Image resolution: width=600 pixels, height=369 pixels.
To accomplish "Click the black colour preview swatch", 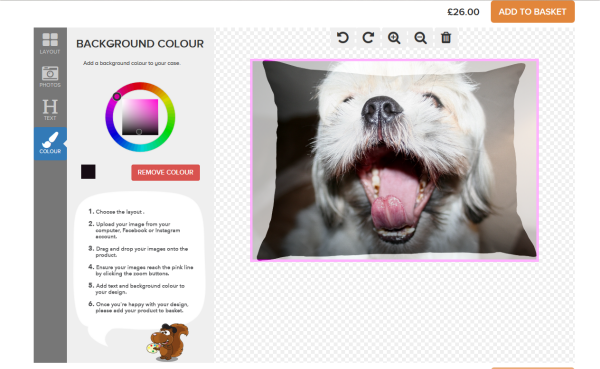I will pyautogui.click(x=88, y=171).
